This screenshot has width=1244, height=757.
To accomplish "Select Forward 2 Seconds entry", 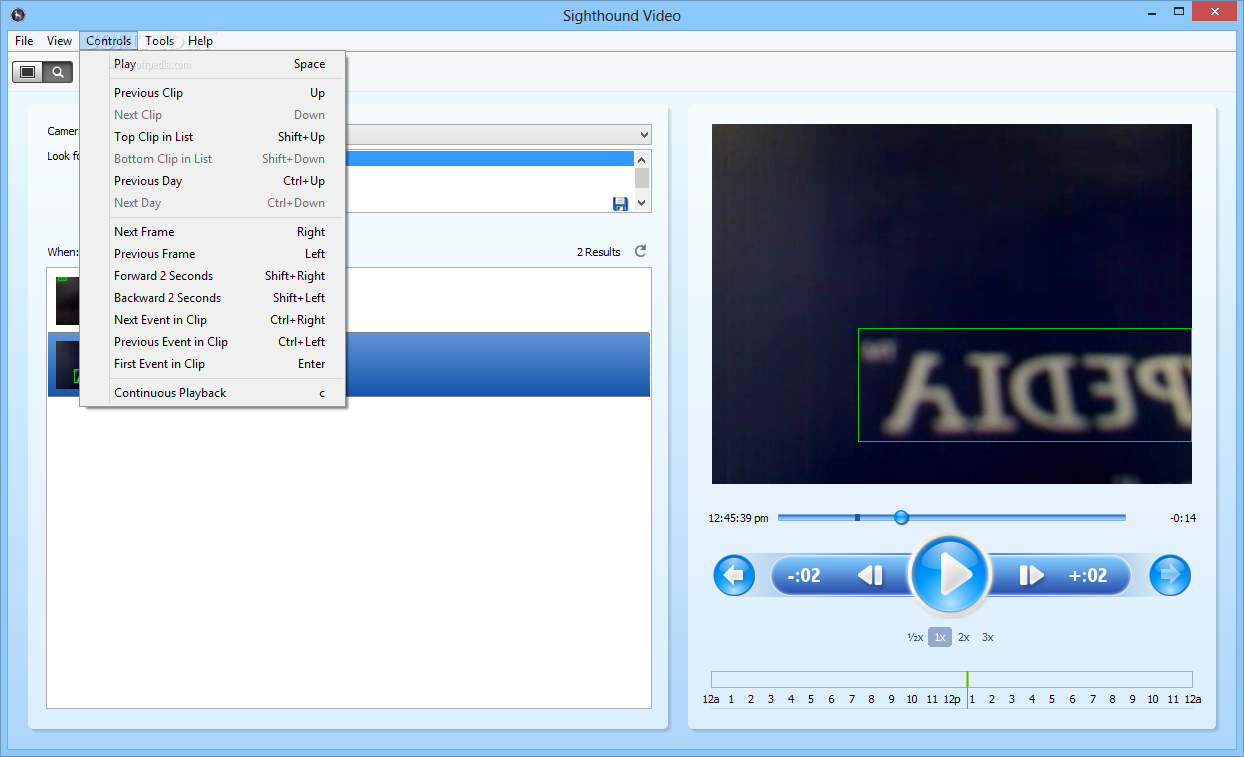I will [x=213, y=276].
